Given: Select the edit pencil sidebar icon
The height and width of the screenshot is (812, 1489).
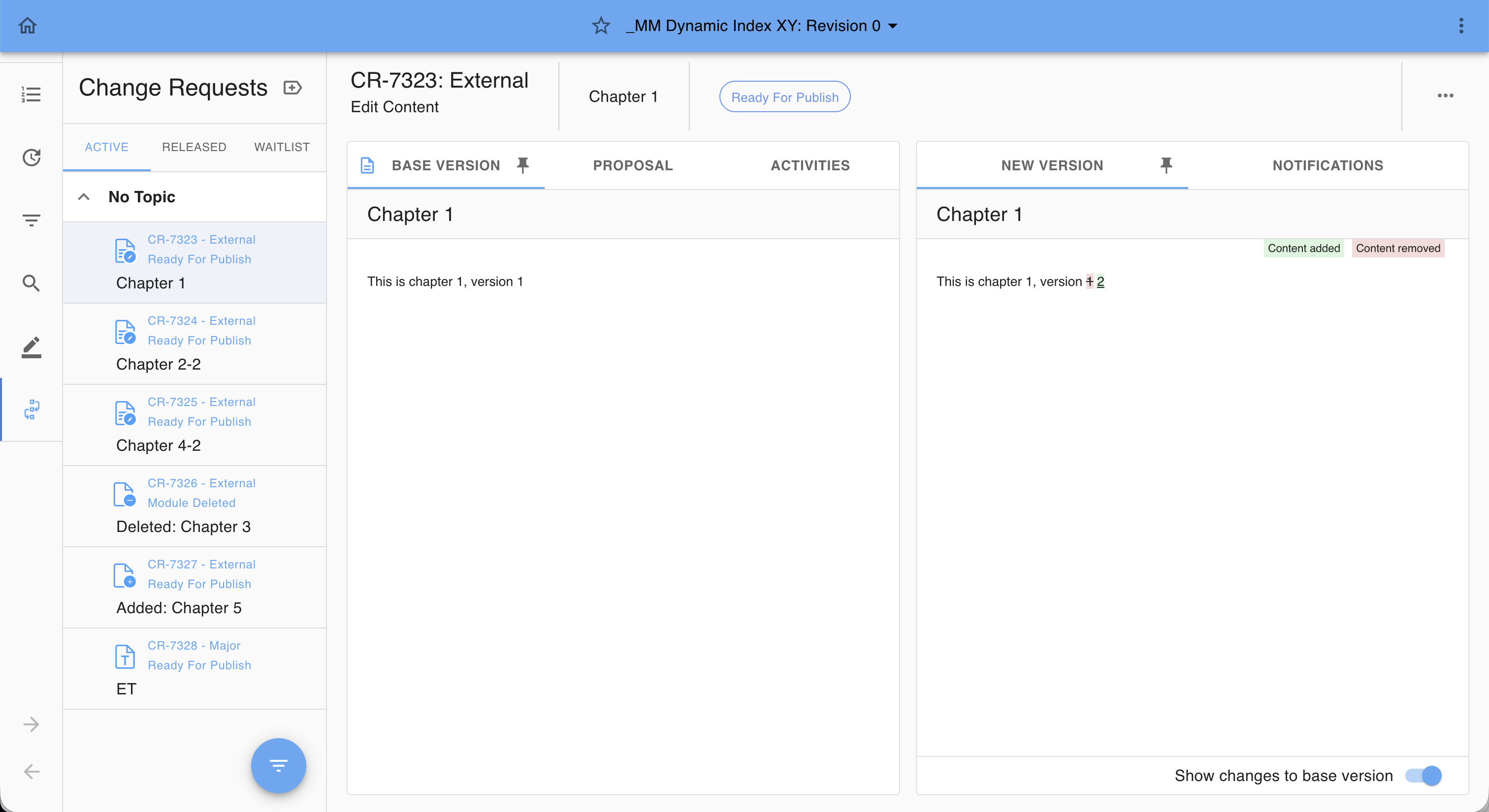Looking at the screenshot, I should [x=31, y=346].
